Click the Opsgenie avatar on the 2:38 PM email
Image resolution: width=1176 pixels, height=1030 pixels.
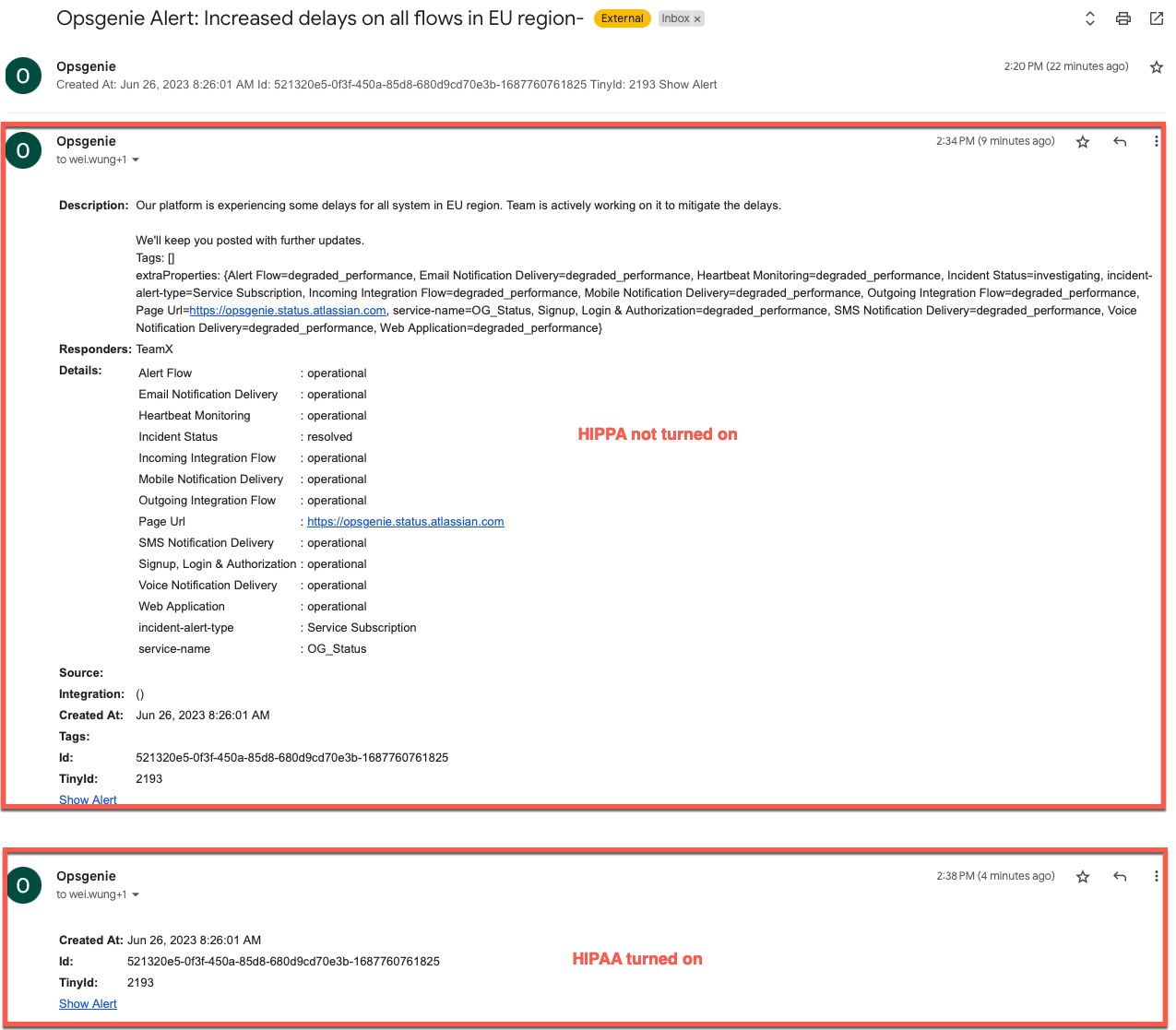tap(23, 884)
